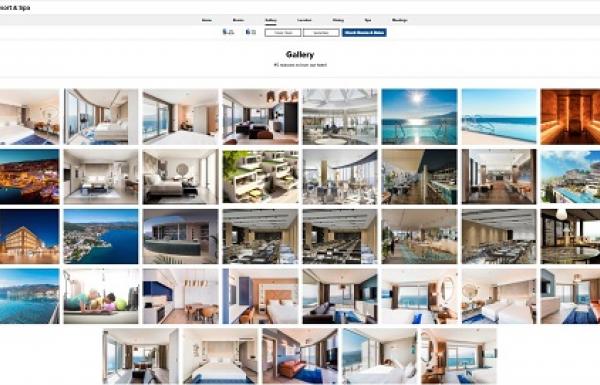Open the glass dome atrium lounge photo
The height and width of the screenshot is (385, 600).
[340, 117]
